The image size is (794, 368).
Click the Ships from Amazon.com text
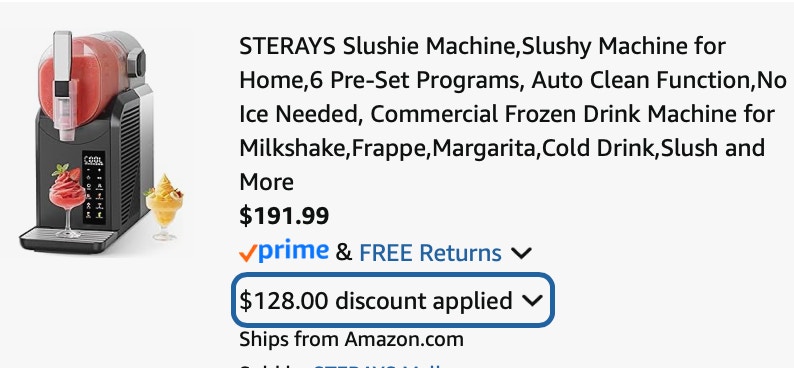tap(351, 339)
